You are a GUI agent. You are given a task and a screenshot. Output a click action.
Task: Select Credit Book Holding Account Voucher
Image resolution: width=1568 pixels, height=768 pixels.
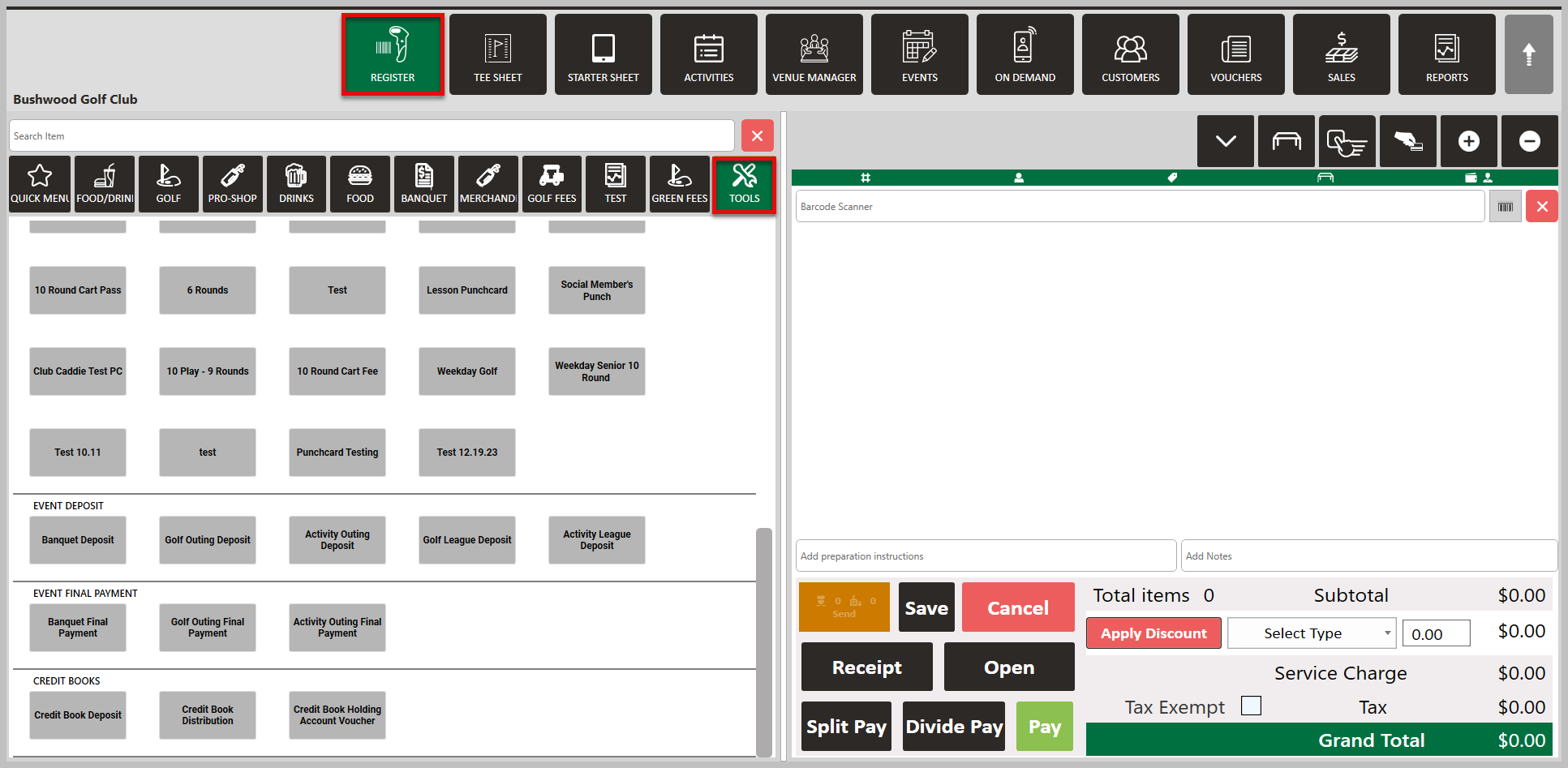pos(337,715)
